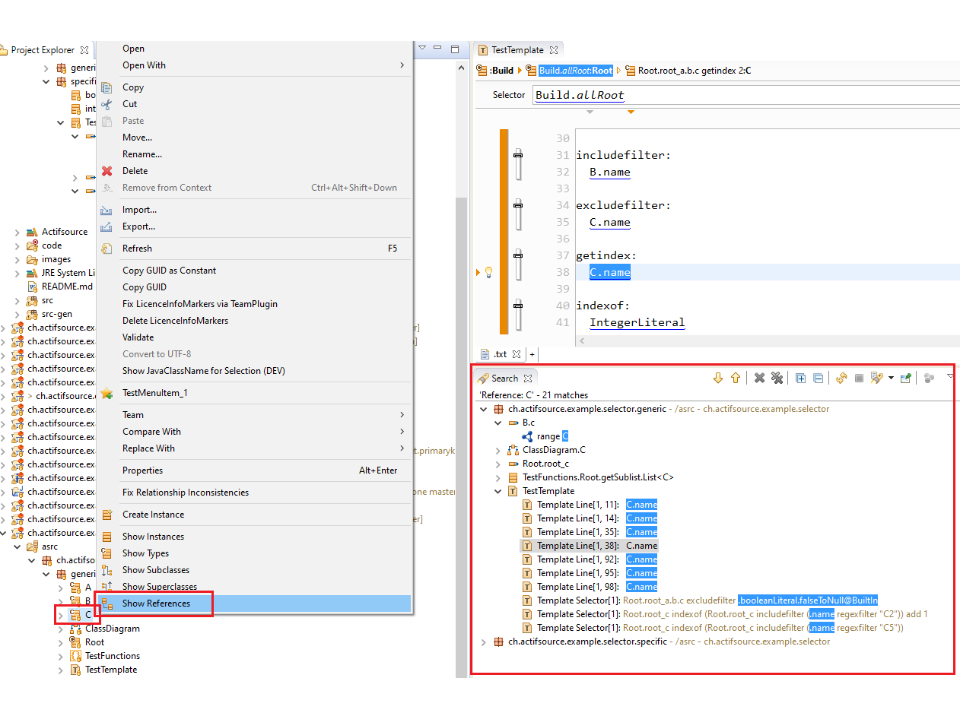Screen dimensions: 960x720
Task: Expand ClassDiagram.C in search results
Action: click(x=499, y=450)
